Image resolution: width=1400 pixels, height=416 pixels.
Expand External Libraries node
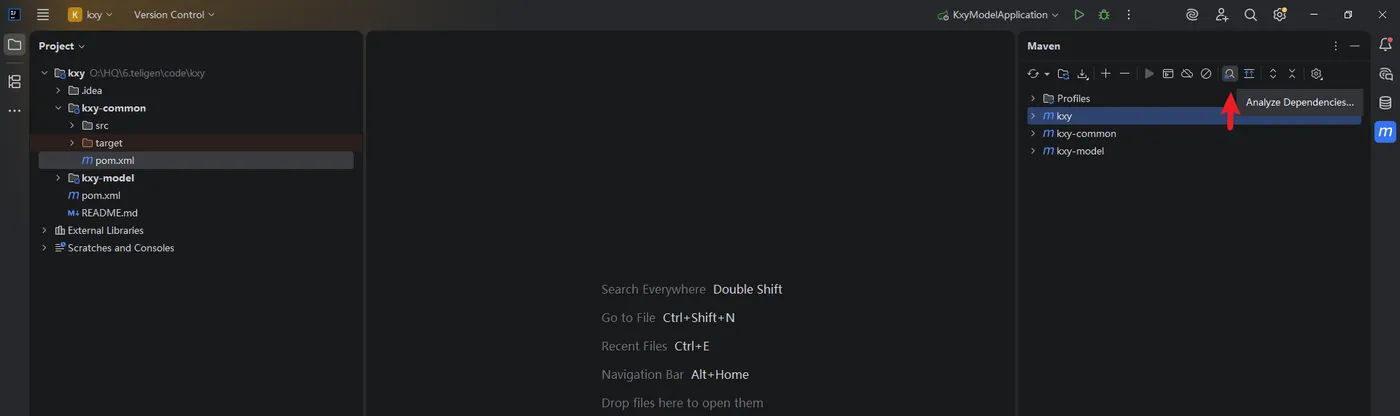coord(45,230)
